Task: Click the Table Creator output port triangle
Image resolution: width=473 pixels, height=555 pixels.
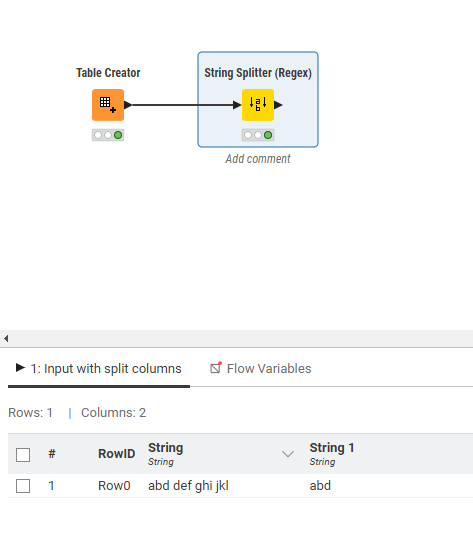Action: 128,105
